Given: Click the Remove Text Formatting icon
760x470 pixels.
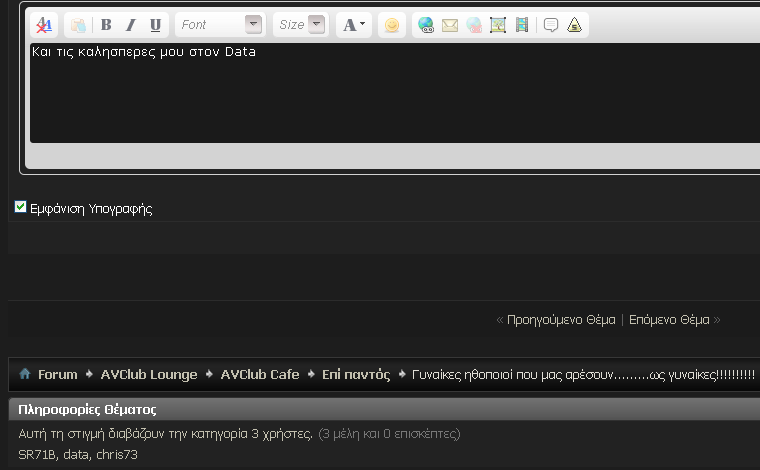Looking at the screenshot, I should coord(45,25).
